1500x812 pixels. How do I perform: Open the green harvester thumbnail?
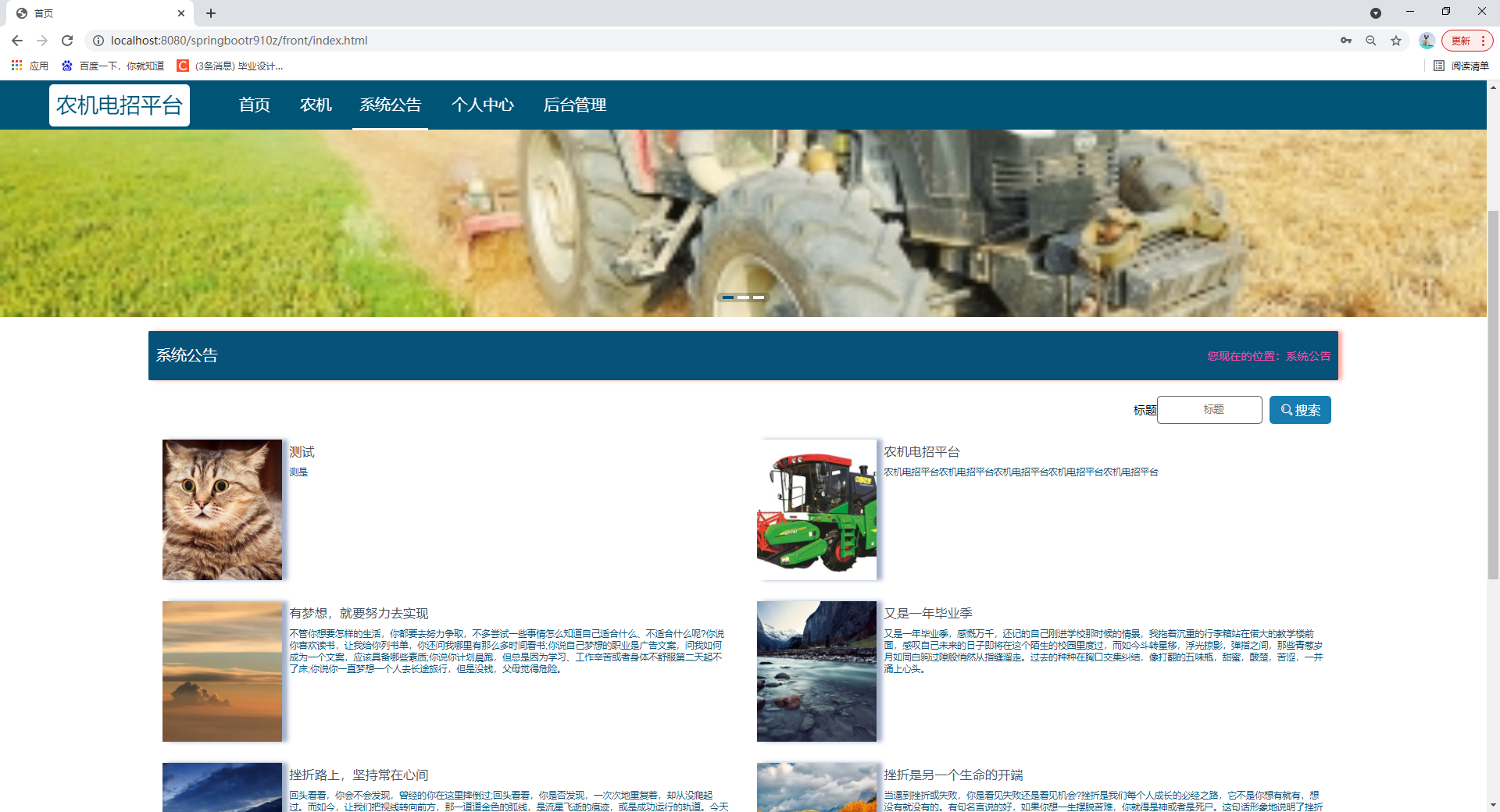(816, 510)
